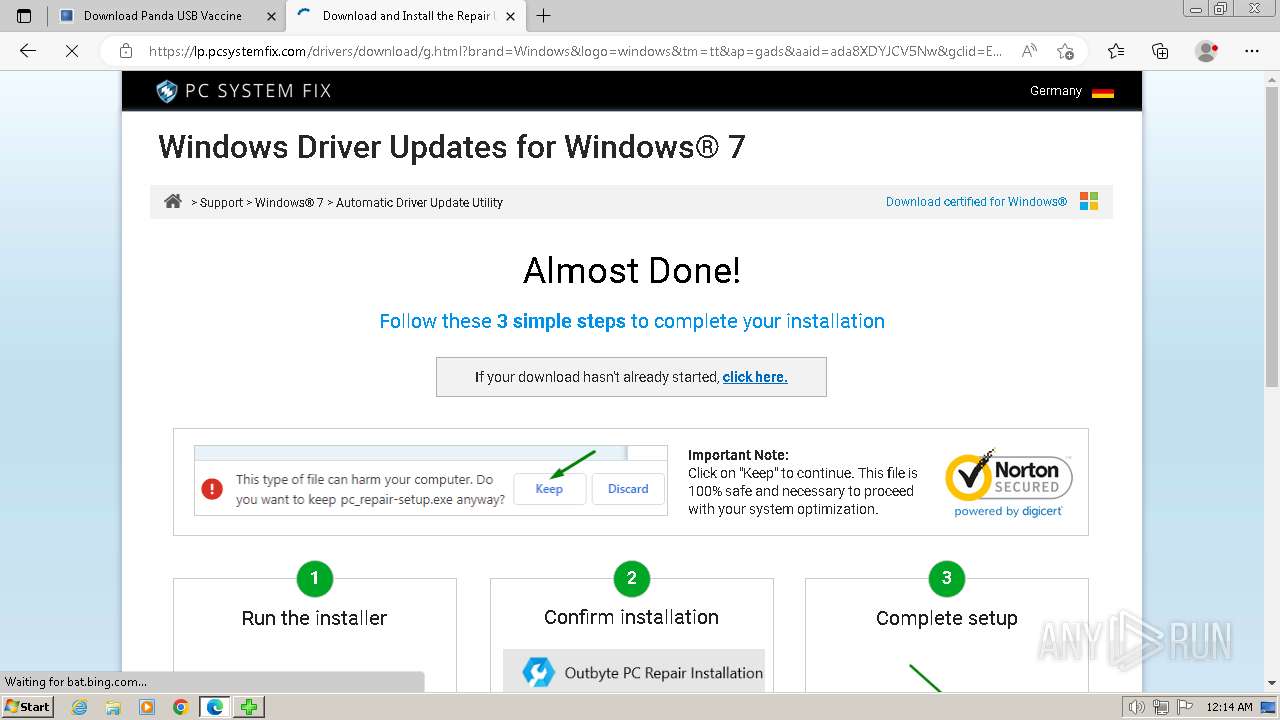The width and height of the screenshot is (1280, 720).
Task: Add this page to favorites
Action: tap(1065, 51)
